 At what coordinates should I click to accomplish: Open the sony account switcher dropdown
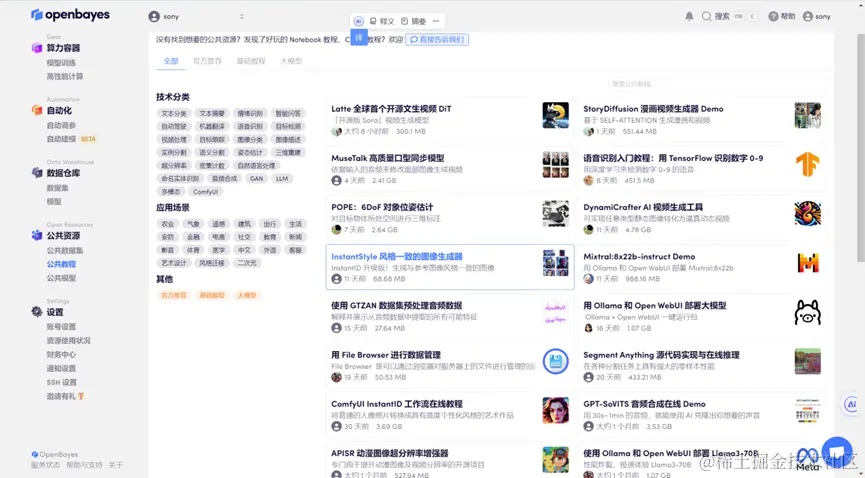(196, 17)
